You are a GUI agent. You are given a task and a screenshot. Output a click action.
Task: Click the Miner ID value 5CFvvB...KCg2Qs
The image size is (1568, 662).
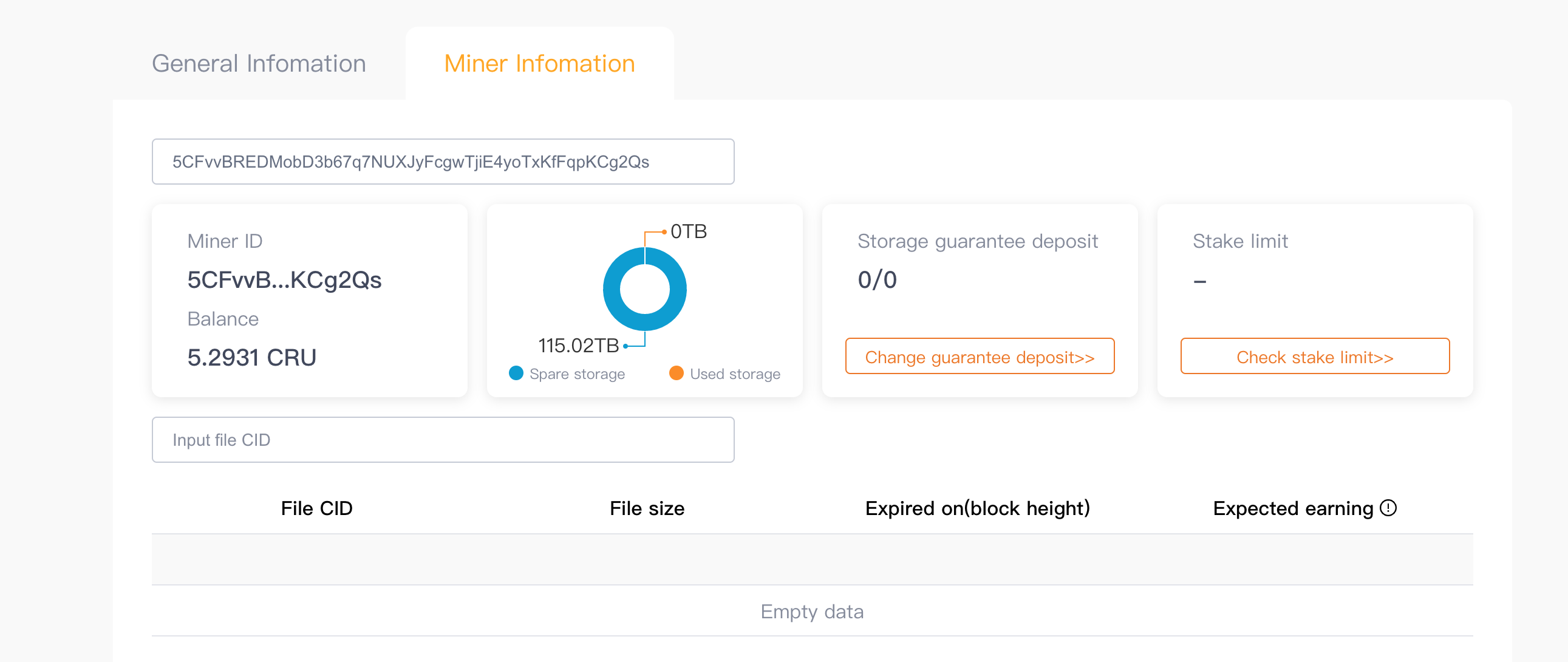click(x=284, y=279)
